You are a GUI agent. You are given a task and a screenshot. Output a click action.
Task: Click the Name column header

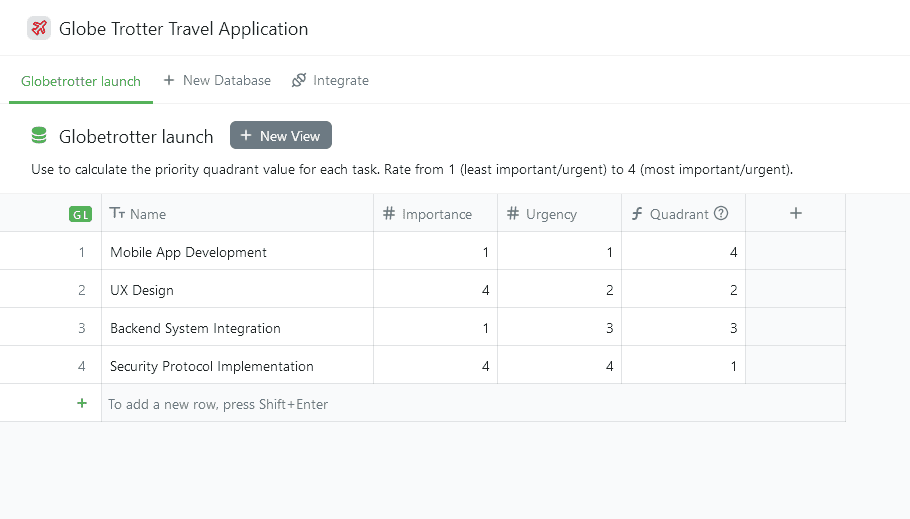click(x=237, y=213)
